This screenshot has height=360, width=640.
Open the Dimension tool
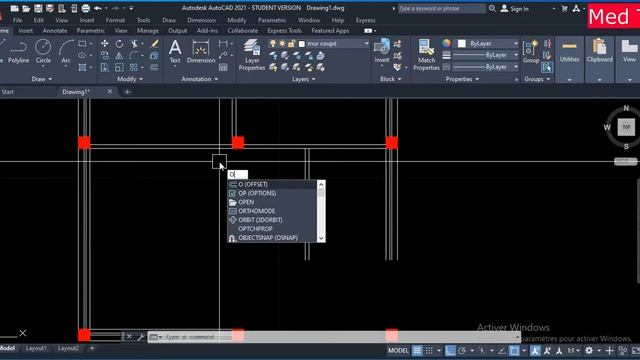201,51
